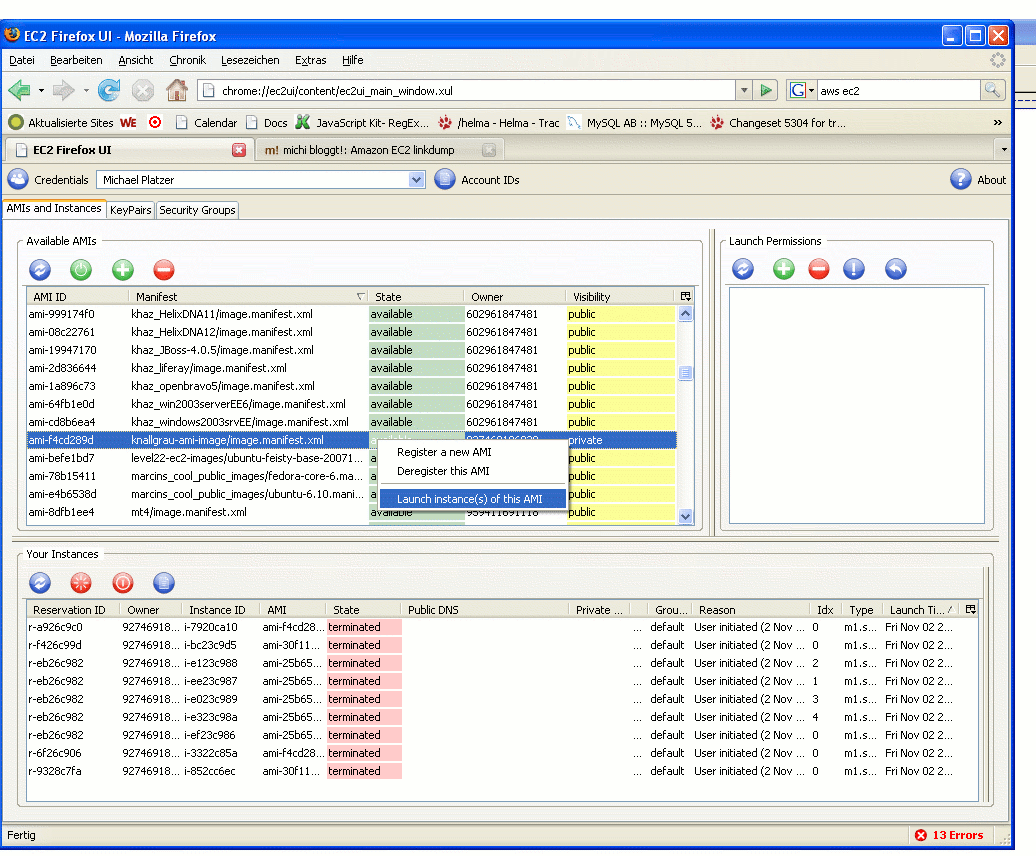The image size is (1036, 856).
Task: Click the Account IDs button
Action: click(477, 180)
